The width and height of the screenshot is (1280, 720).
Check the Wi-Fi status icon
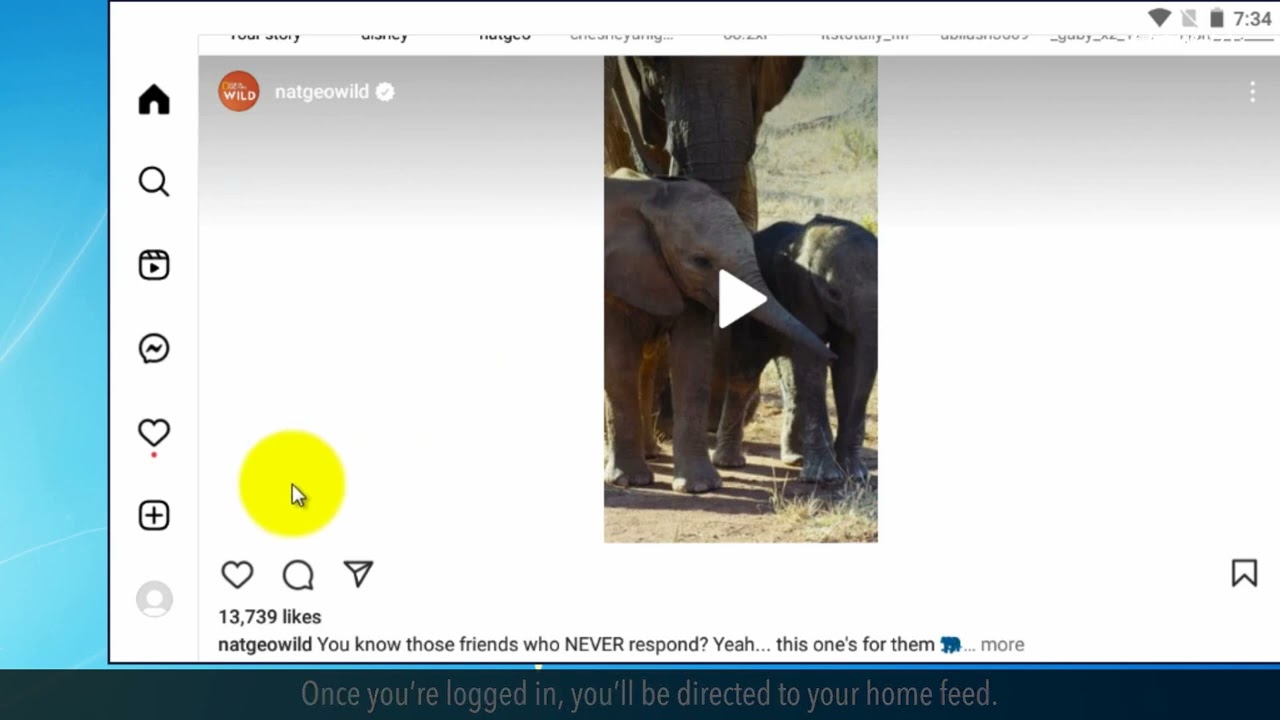1160,18
